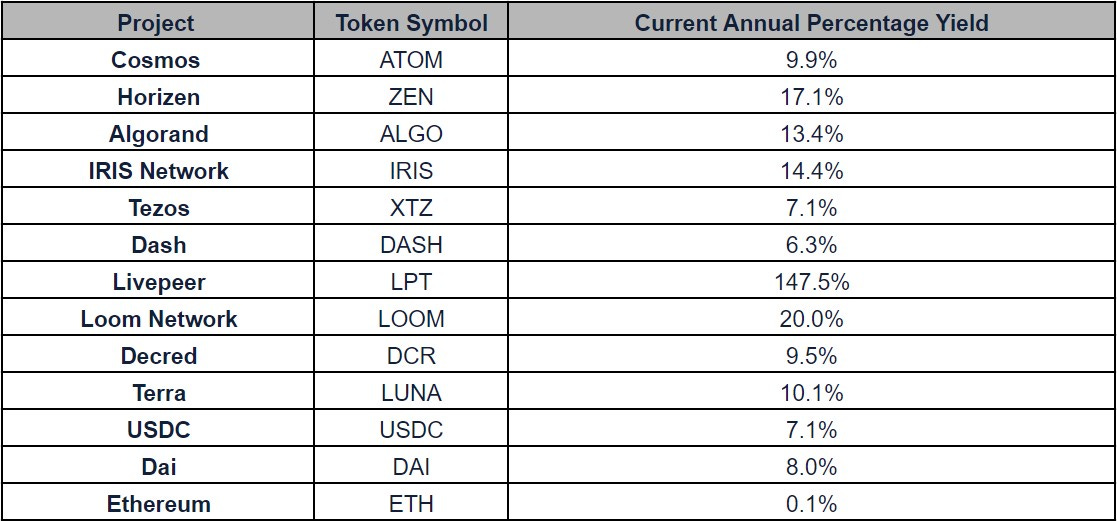Click the 17.1% yield value
The height and width of the screenshot is (521, 1117).
tap(811, 97)
